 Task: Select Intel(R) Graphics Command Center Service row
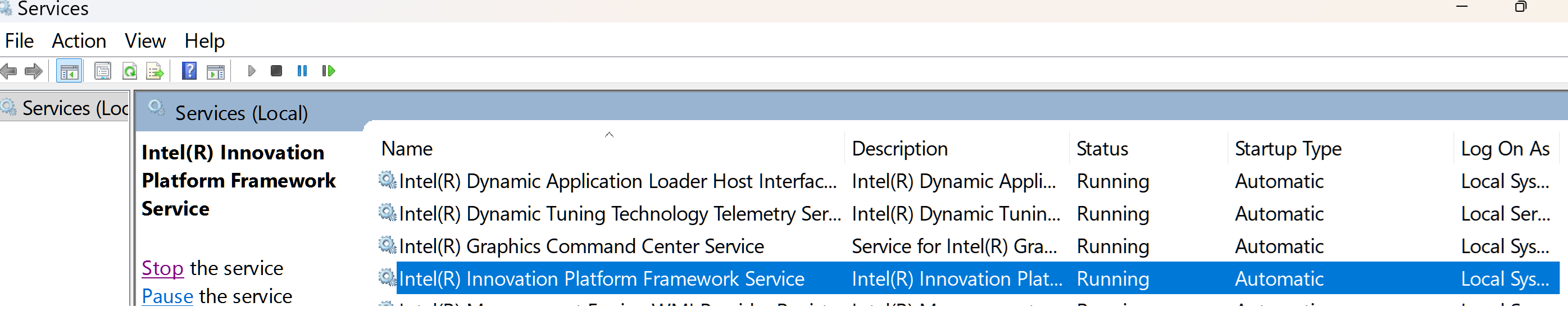coord(581,246)
